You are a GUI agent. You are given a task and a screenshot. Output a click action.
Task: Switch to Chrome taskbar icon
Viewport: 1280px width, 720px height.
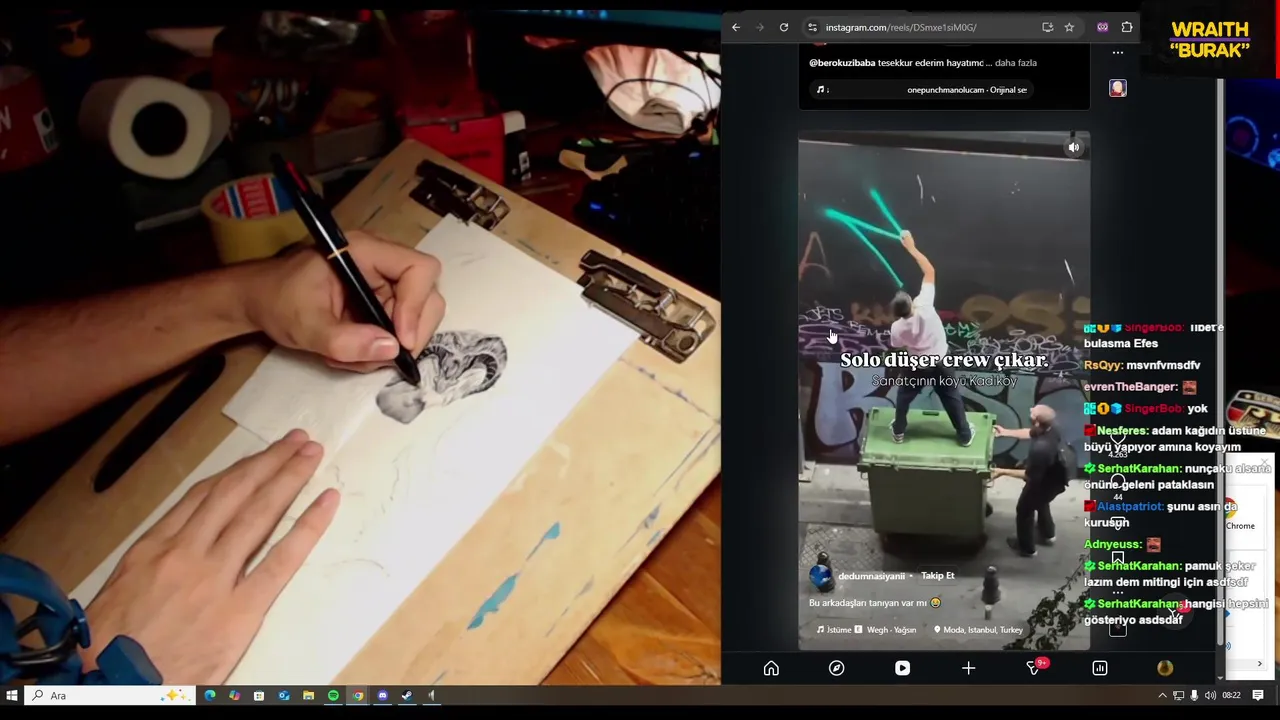[357, 695]
